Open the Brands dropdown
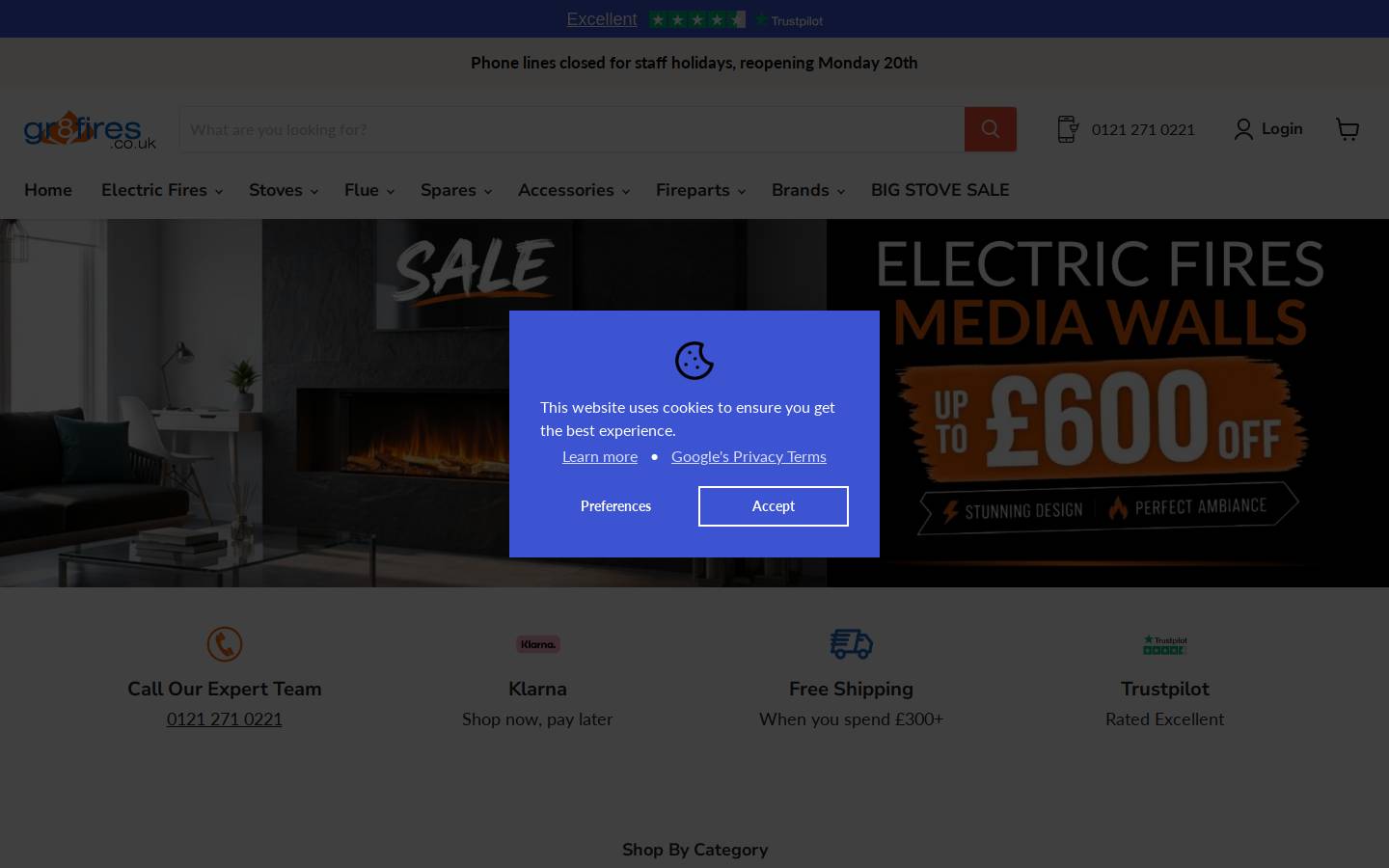This screenshot has width=1389, height=868. click(808, 190)
